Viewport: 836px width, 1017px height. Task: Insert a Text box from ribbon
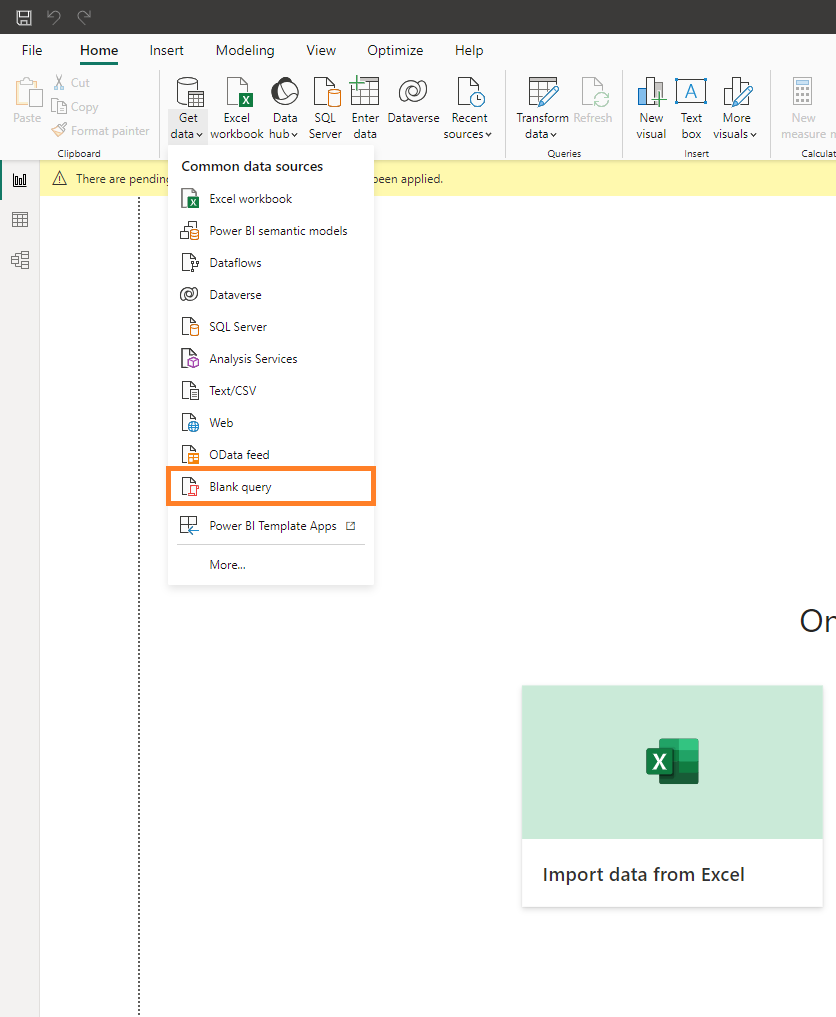pyautogui.click(x=691, y=108)
